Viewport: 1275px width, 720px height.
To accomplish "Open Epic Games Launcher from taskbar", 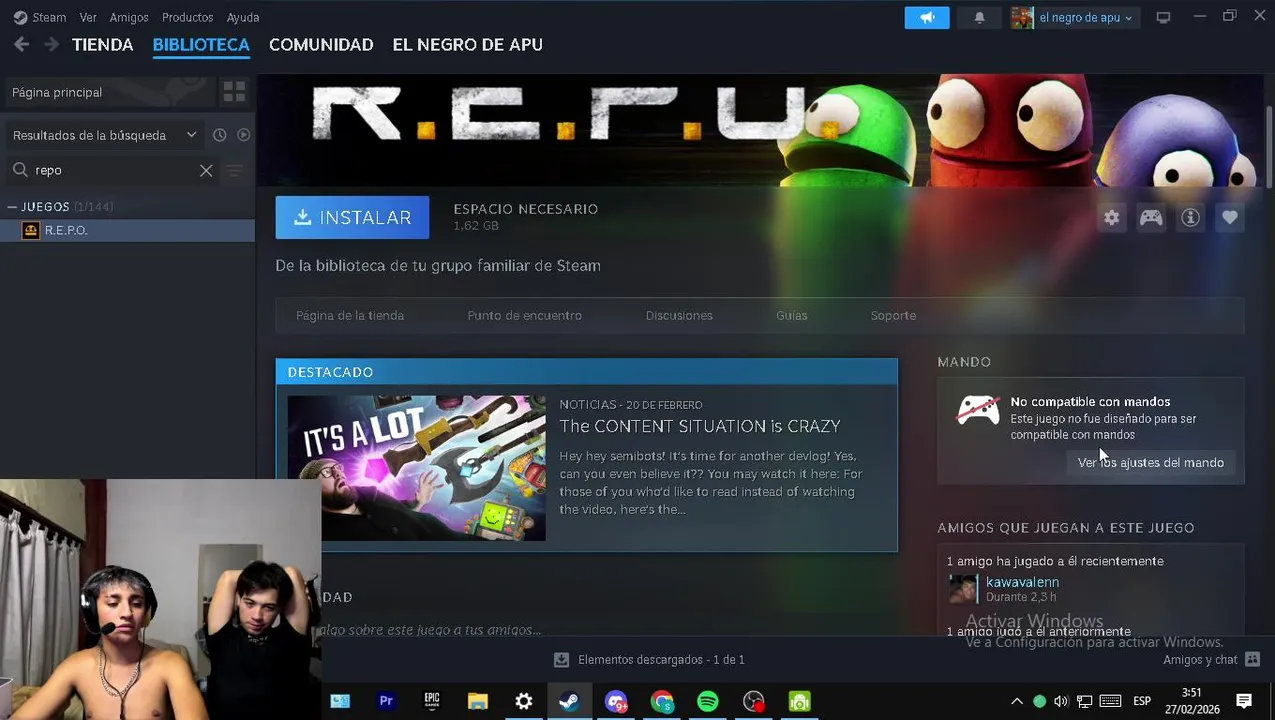I will tap(432, 702).
